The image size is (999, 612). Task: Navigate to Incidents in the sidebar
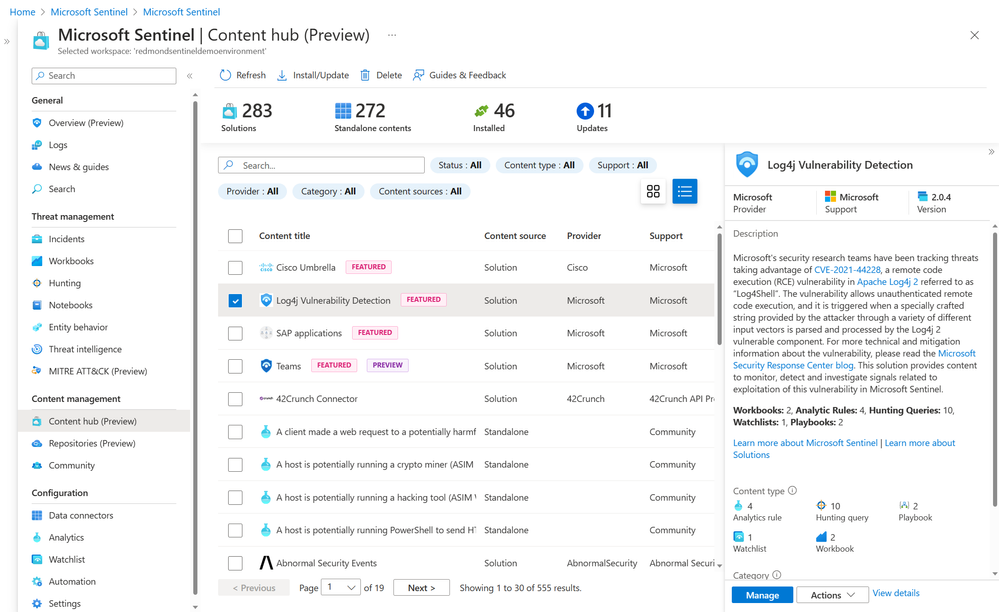pos(67,239)
